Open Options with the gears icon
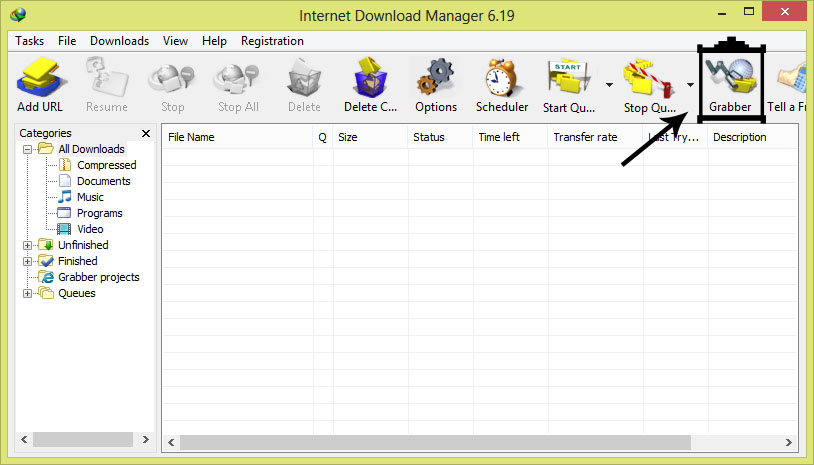Screen dimensions: 814x465 (x=436, y=78)
